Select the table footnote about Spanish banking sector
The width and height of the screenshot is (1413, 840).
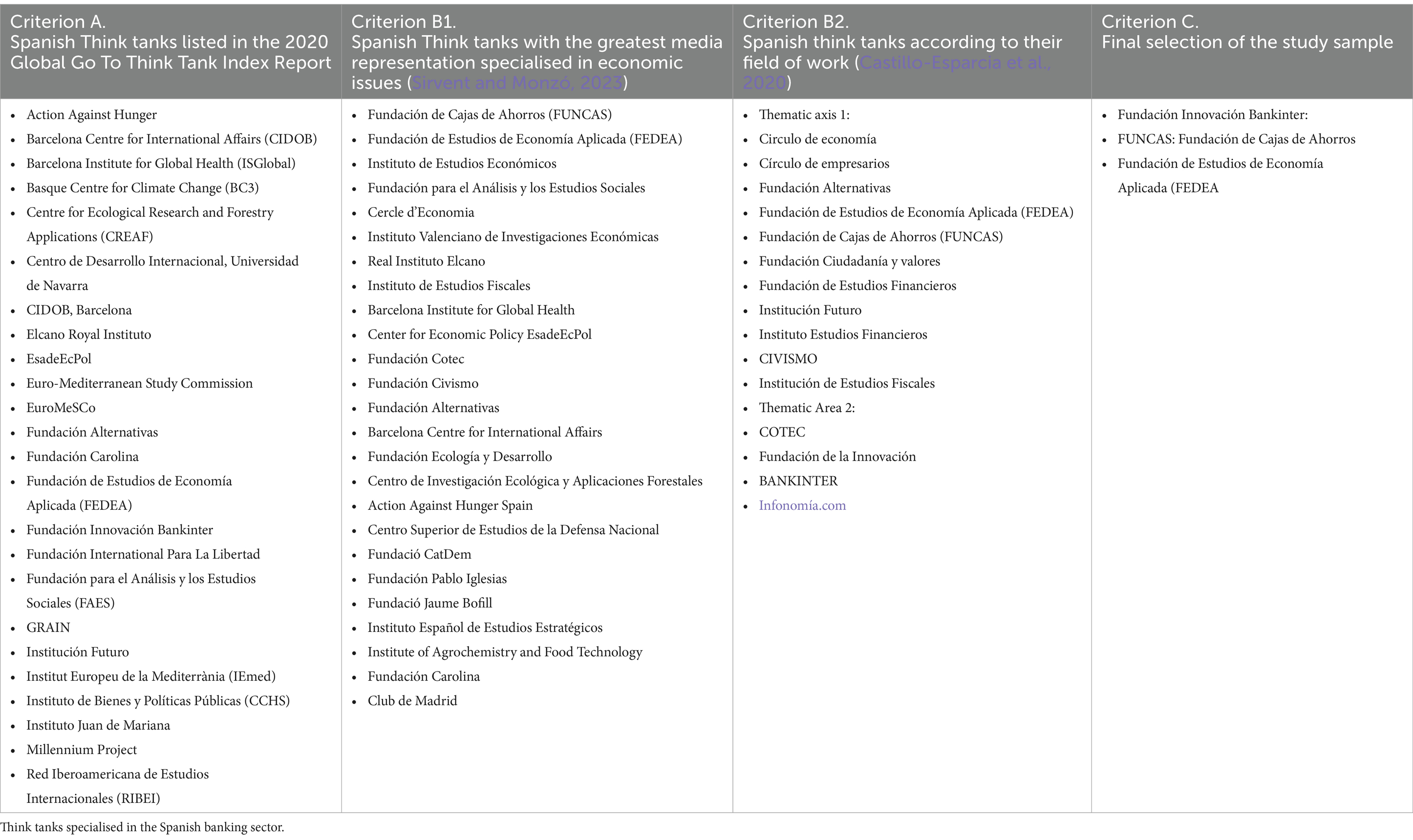pyautogui.click(x=142, y=828)
